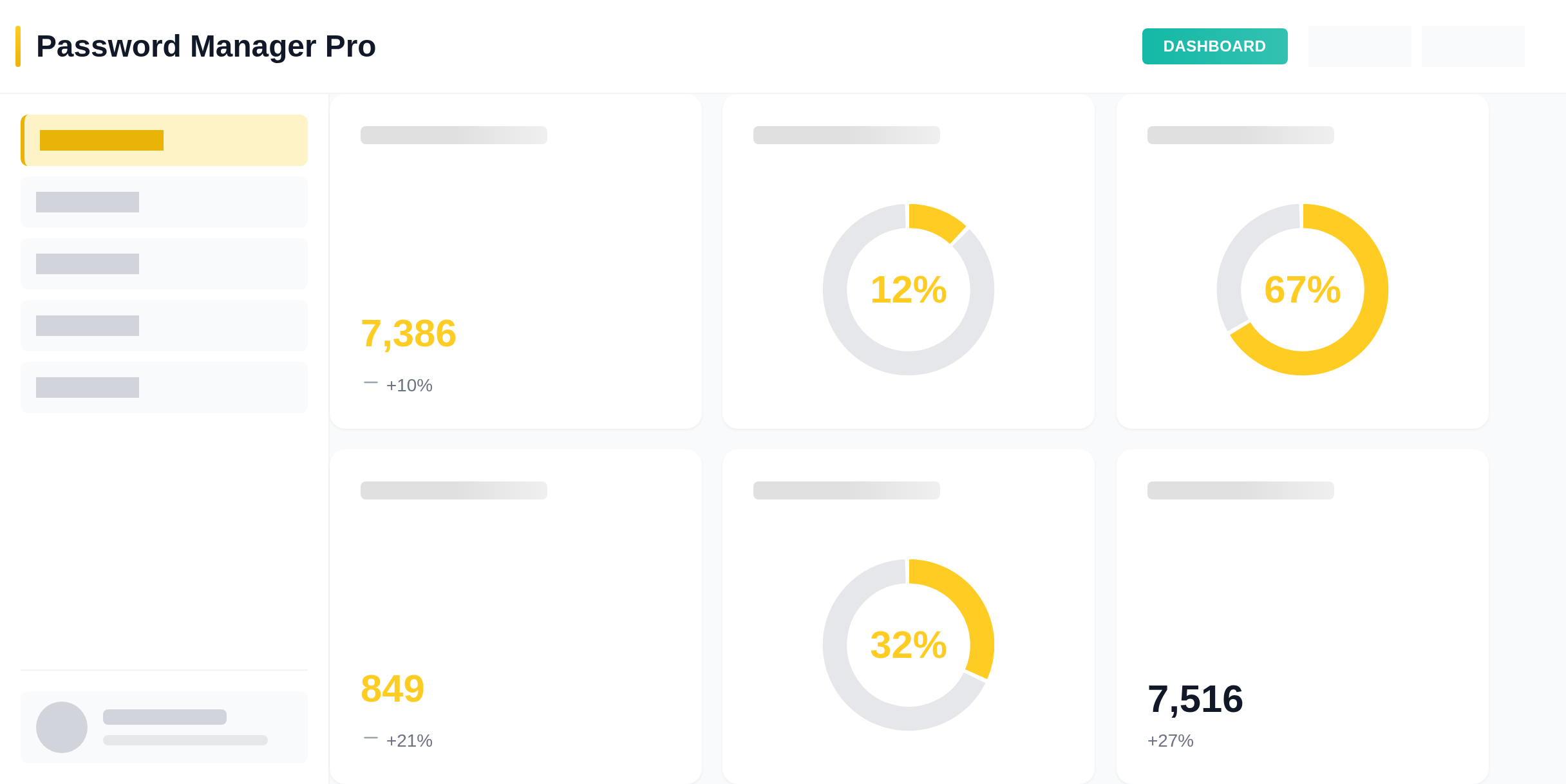Select the third sidebar navigation item
This screenshot has height=784, width=1566.
[x=164, y=264]
